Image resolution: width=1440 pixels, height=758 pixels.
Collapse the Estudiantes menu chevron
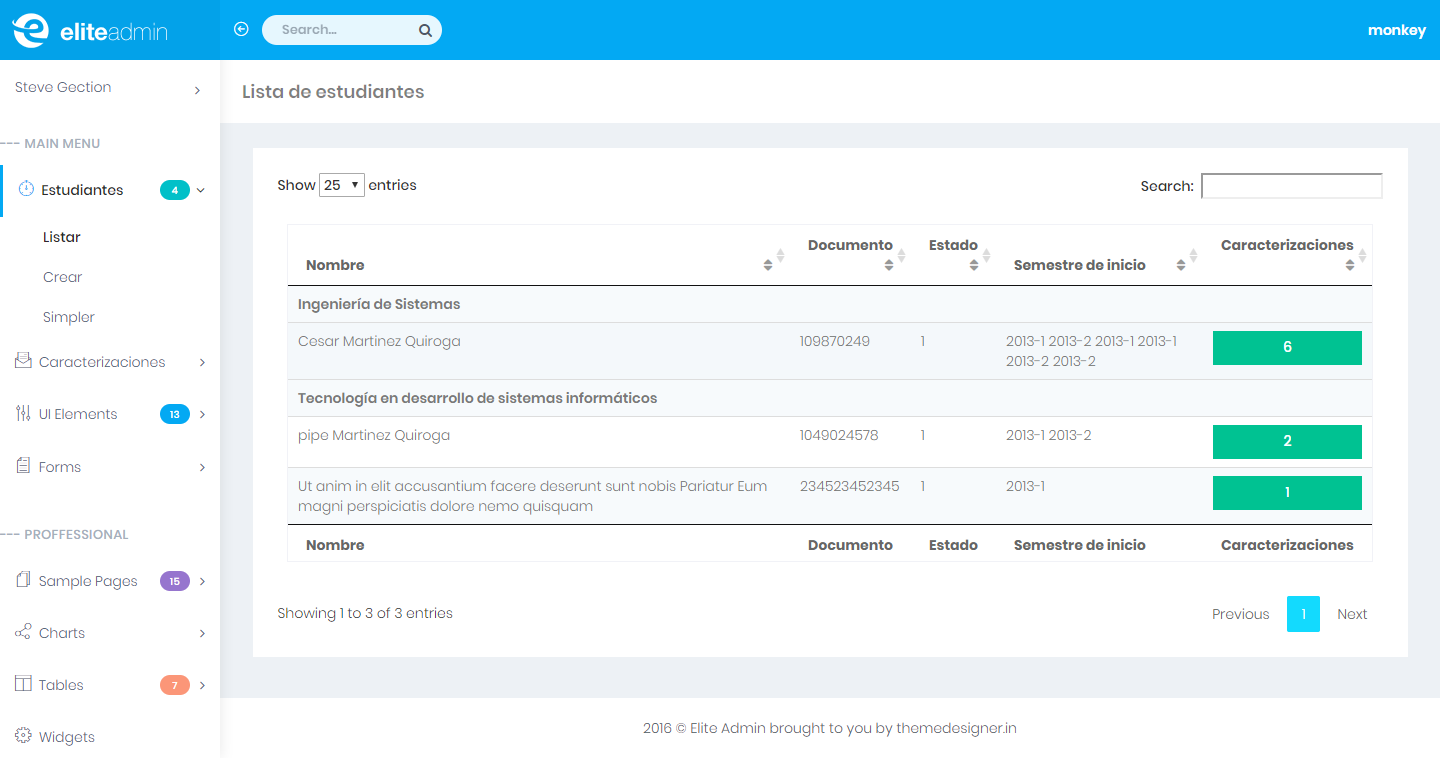200,190
